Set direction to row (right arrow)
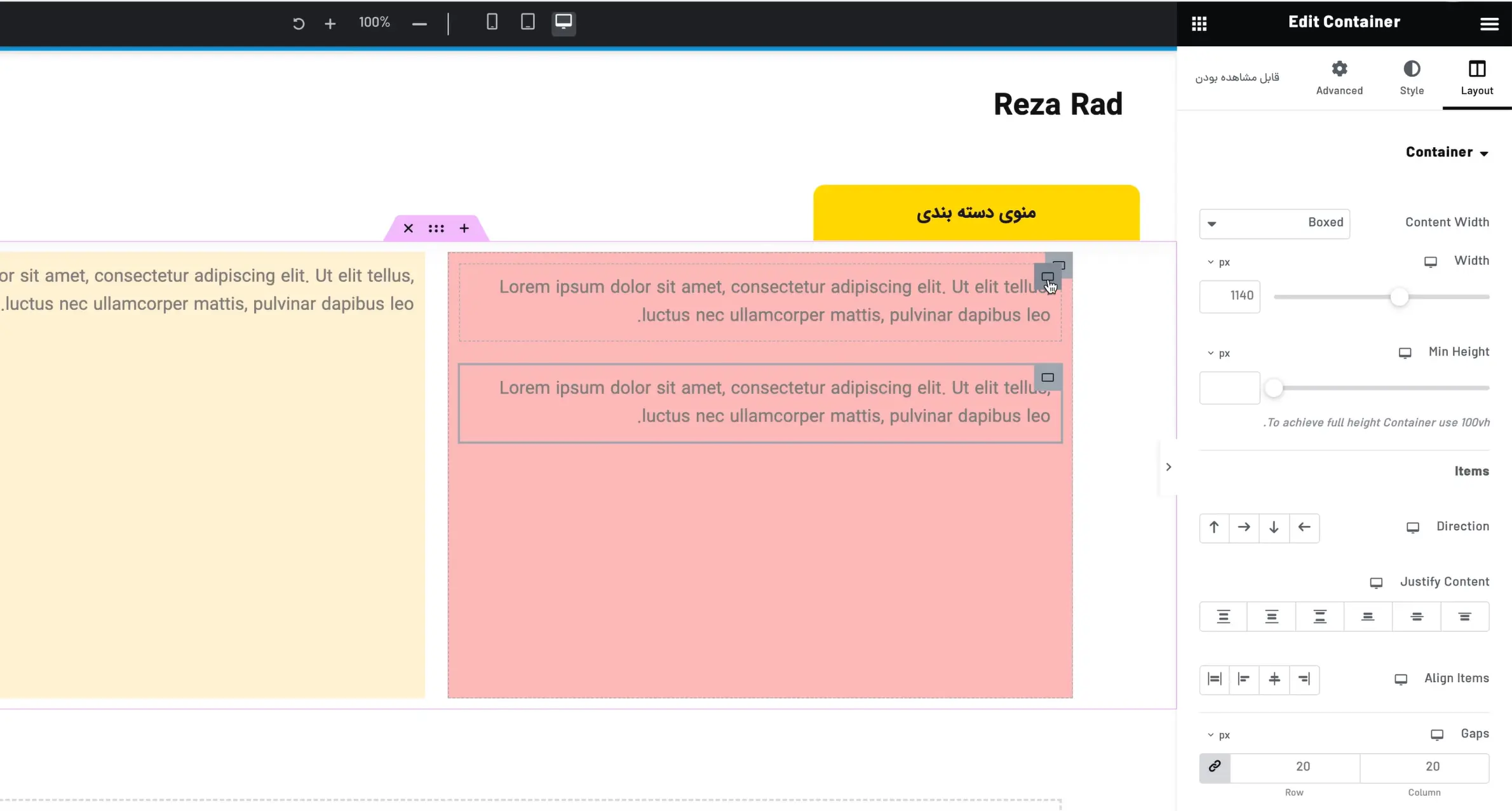 1244,528
